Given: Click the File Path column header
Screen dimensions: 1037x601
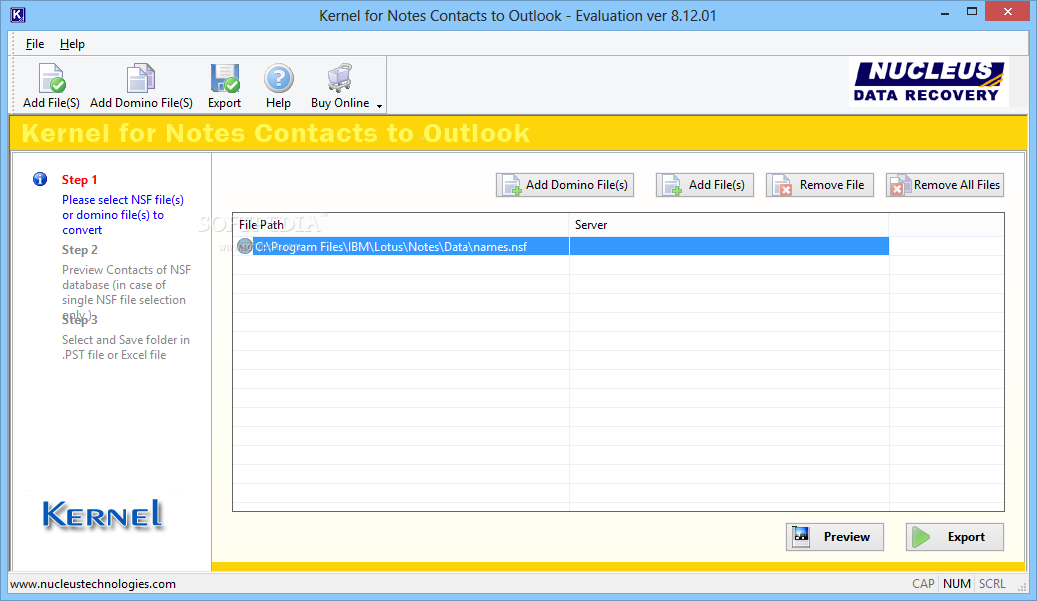Looking at the screenshot, I should (x=401, y=225).
